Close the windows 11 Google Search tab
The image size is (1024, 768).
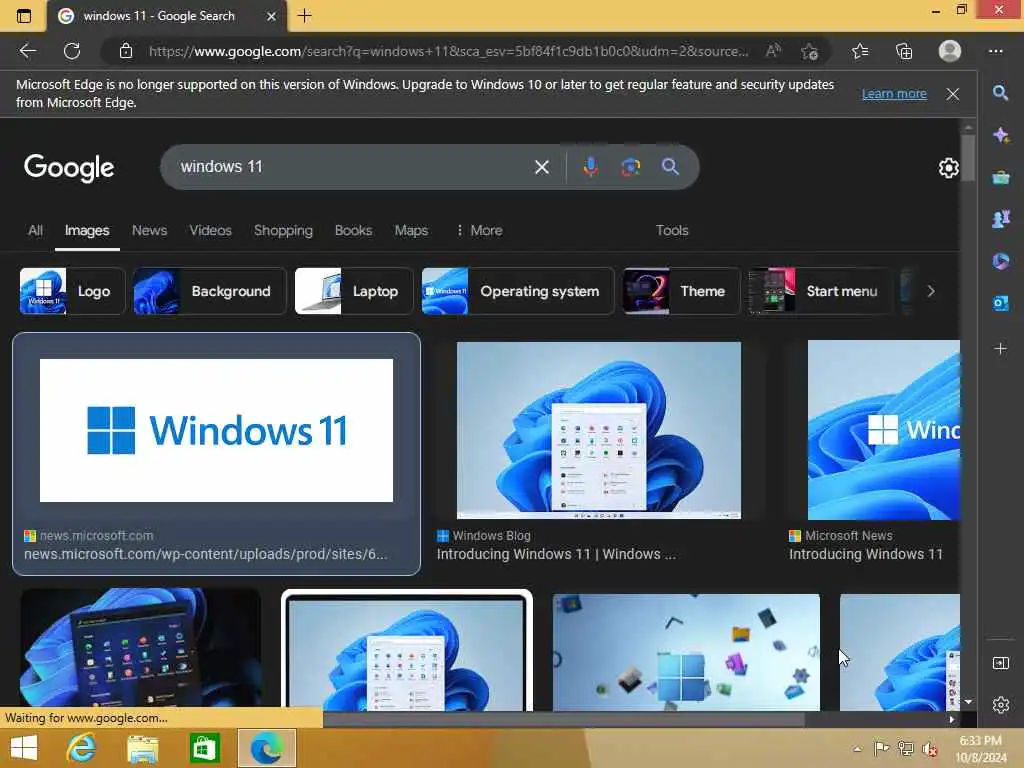click(x=271, y=16)
